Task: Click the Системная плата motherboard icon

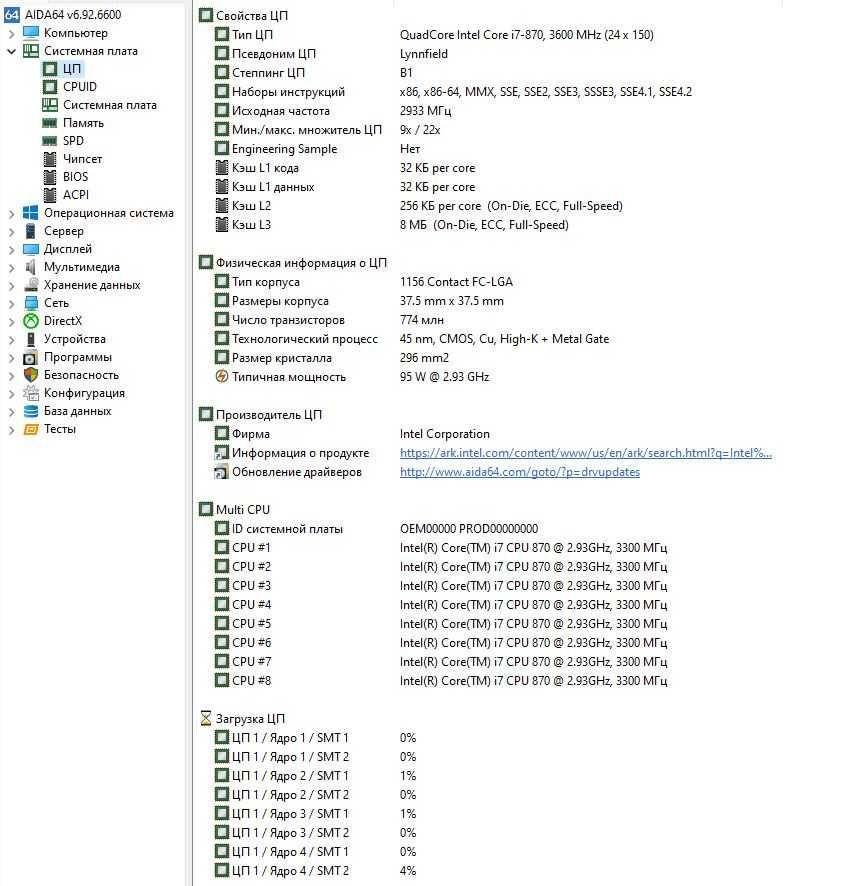Action: (31, 51)
